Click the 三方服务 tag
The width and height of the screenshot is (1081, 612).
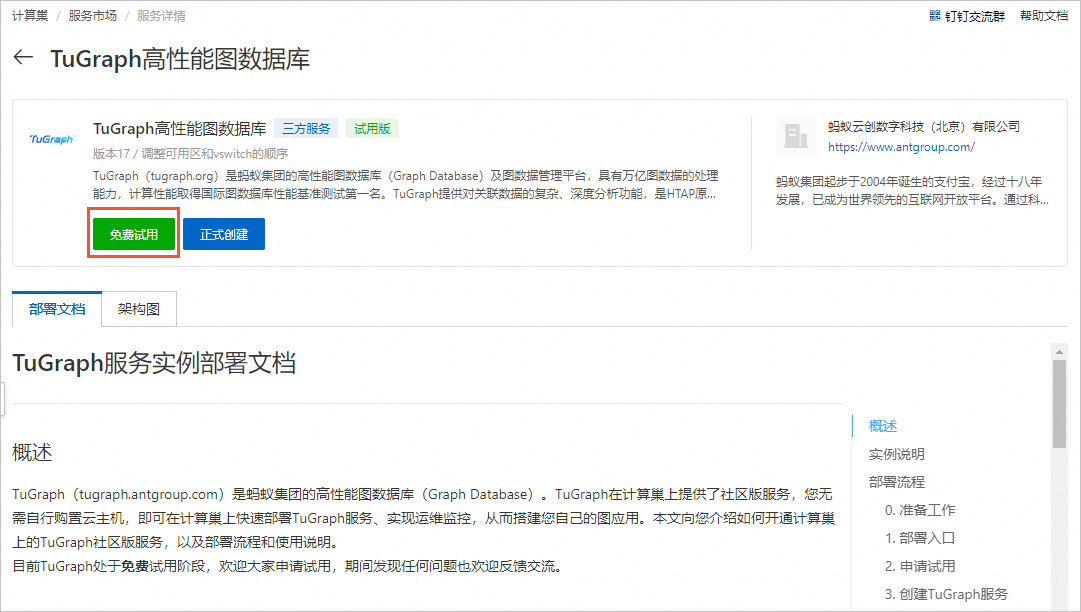(x=306, y=128)
